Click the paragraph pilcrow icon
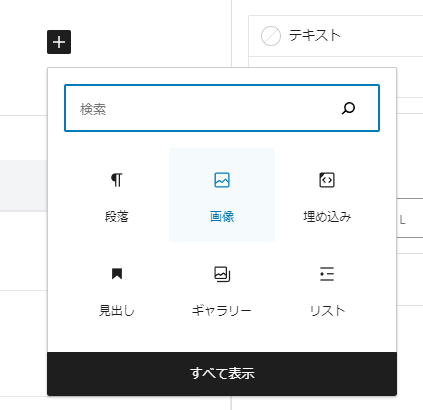The image size is (423, 410). (x=117, y=180)
